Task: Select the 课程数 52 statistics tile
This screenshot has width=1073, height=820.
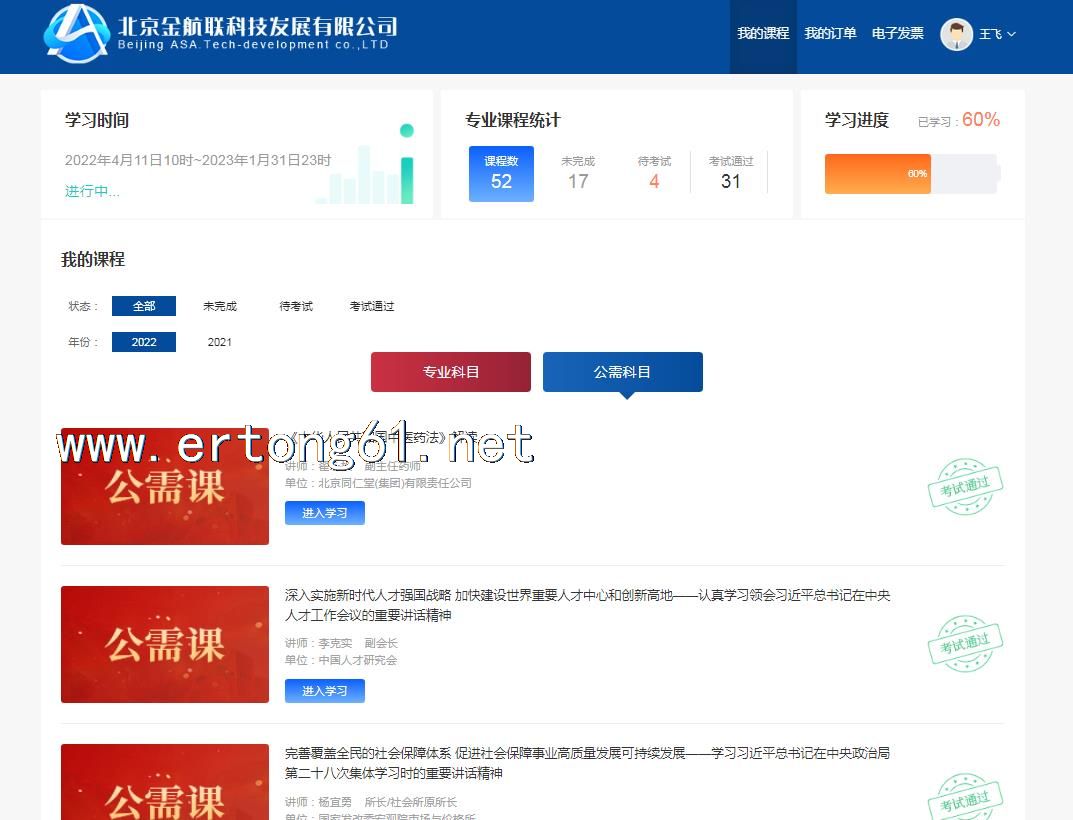Action: click(x=501, y=173)
